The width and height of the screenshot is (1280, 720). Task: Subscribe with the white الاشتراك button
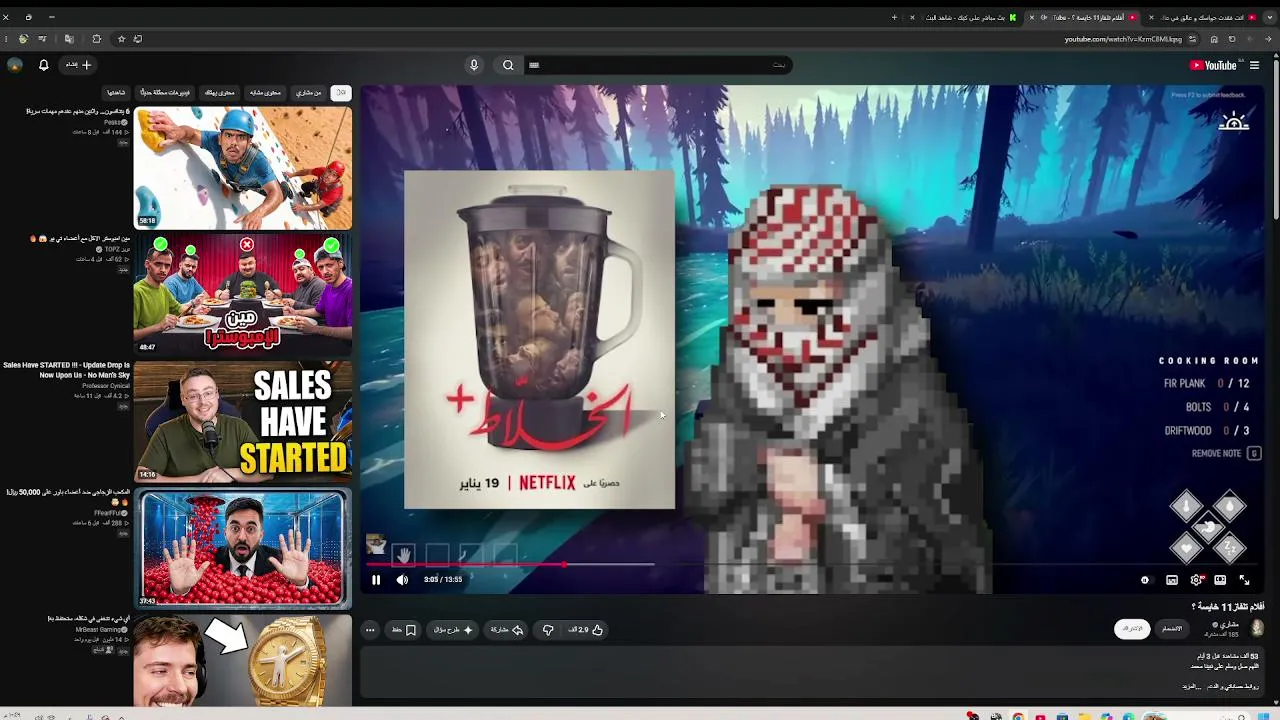point(1132,628)
